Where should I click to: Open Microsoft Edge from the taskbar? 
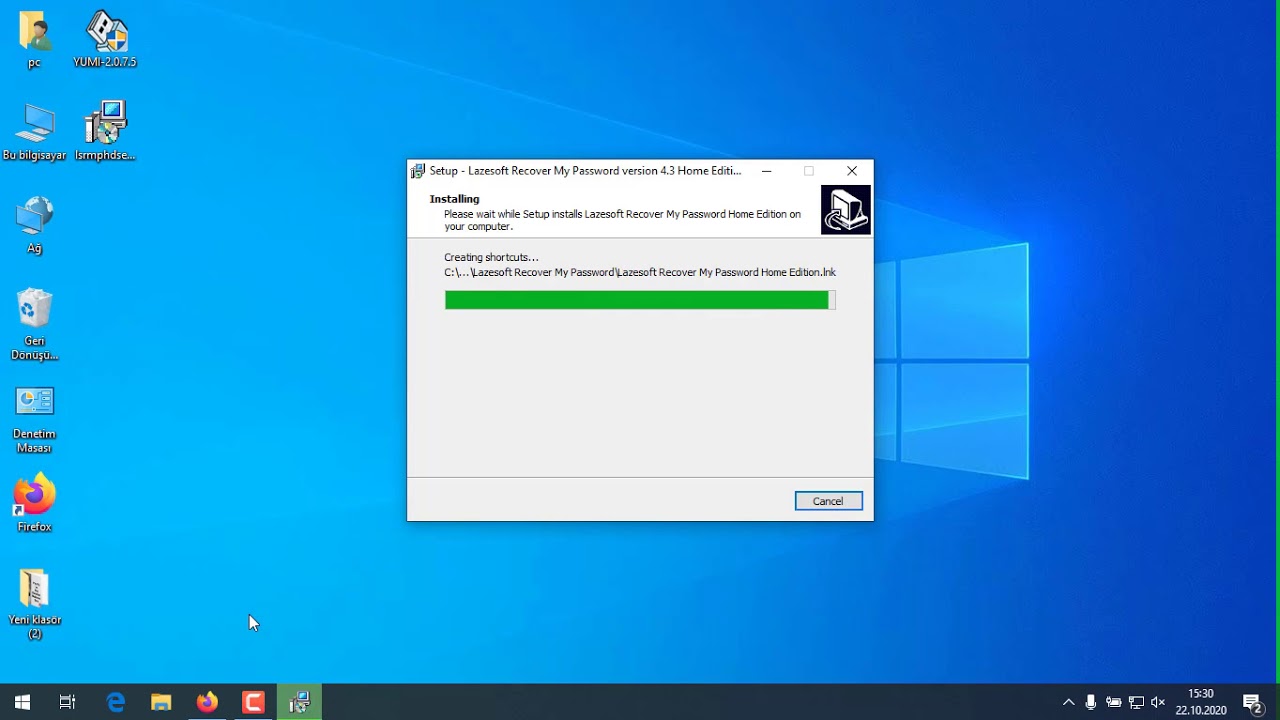click(x=116, y=702)
